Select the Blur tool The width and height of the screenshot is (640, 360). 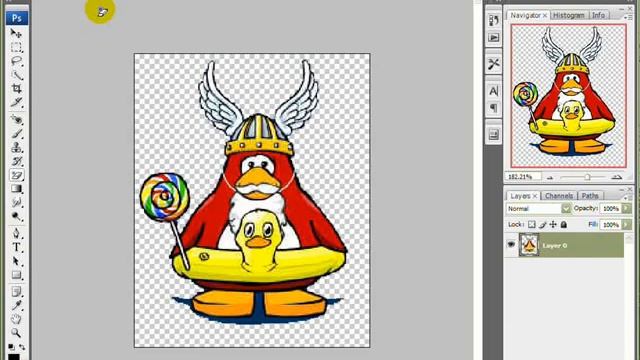tap(16, 202)
